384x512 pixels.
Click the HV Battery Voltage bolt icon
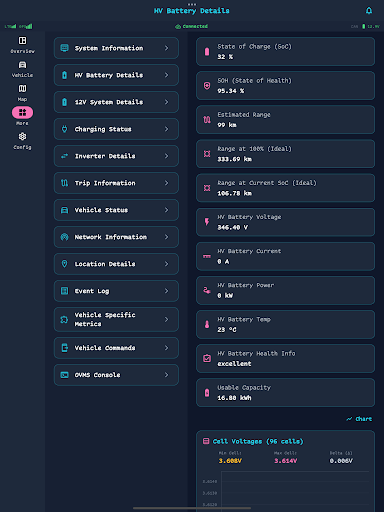coord(207,222)
